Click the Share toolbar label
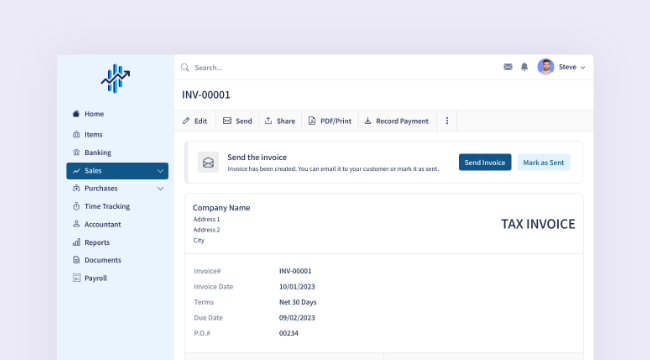650x360 pixels. pos(286,121)
